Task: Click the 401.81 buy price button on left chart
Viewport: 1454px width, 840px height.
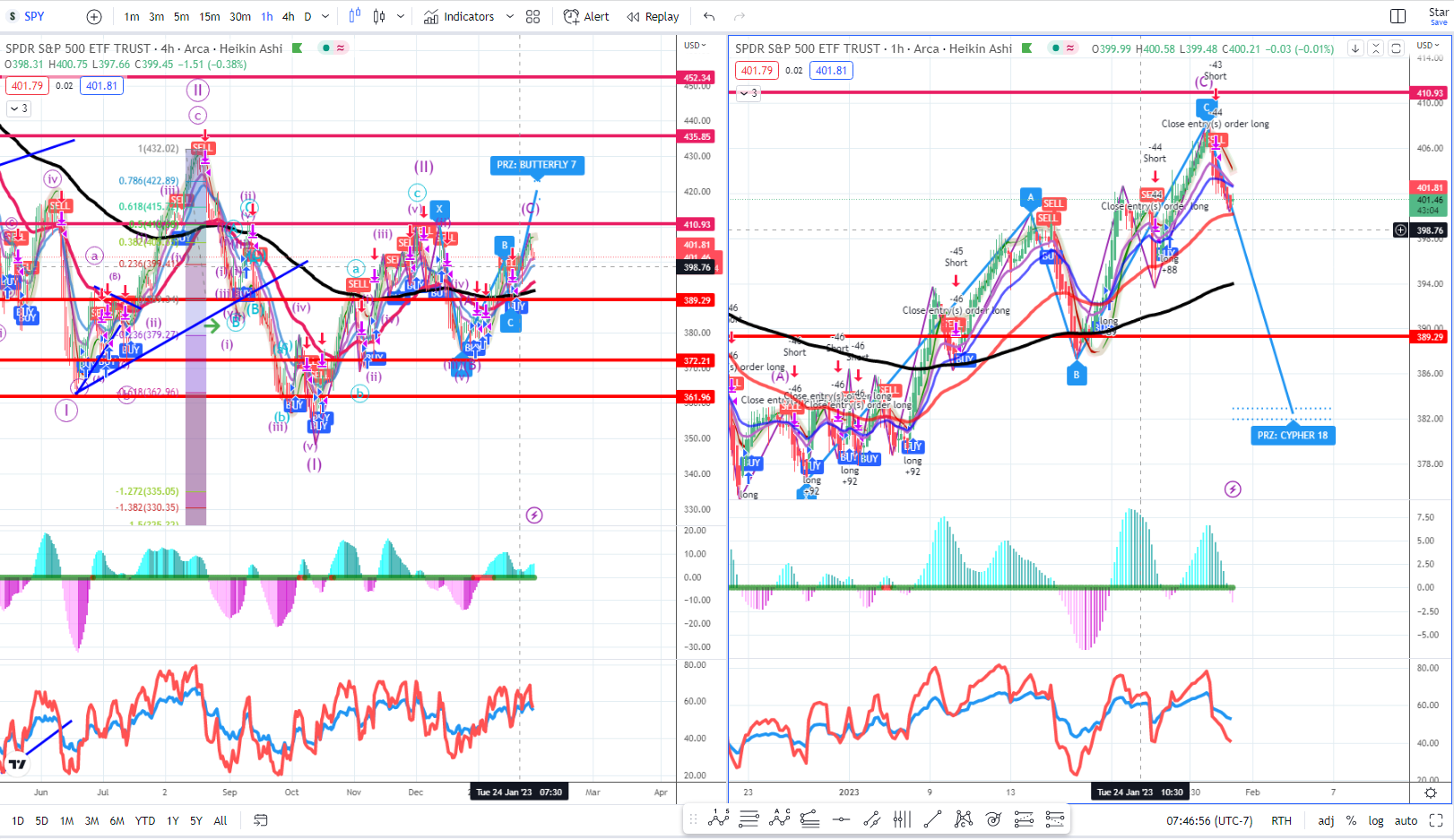Action: pyautogui.click(x=101, y=86)
